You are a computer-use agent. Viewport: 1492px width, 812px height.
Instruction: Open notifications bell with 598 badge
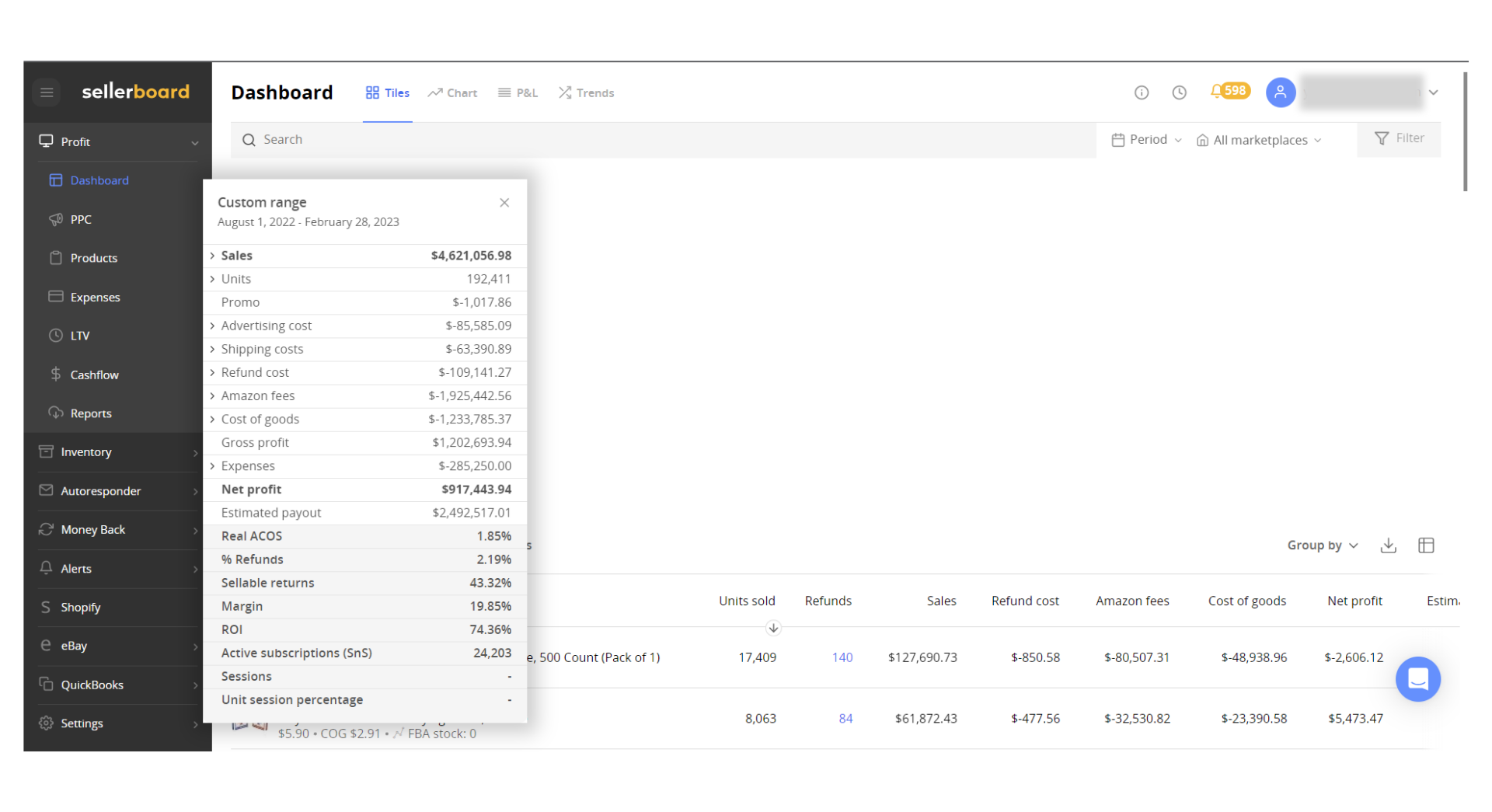click(x=1229, y=91)
